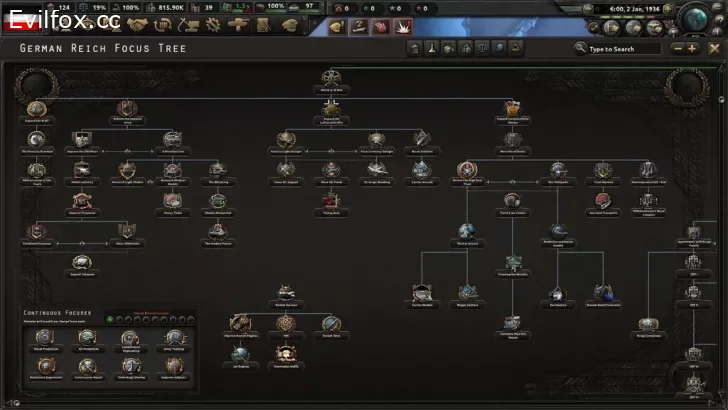The height and width of the screenshot is (410, 728).
Task: Click the topmost root focus of the tree
Action: pyautogui.click(x=331, y=78)
